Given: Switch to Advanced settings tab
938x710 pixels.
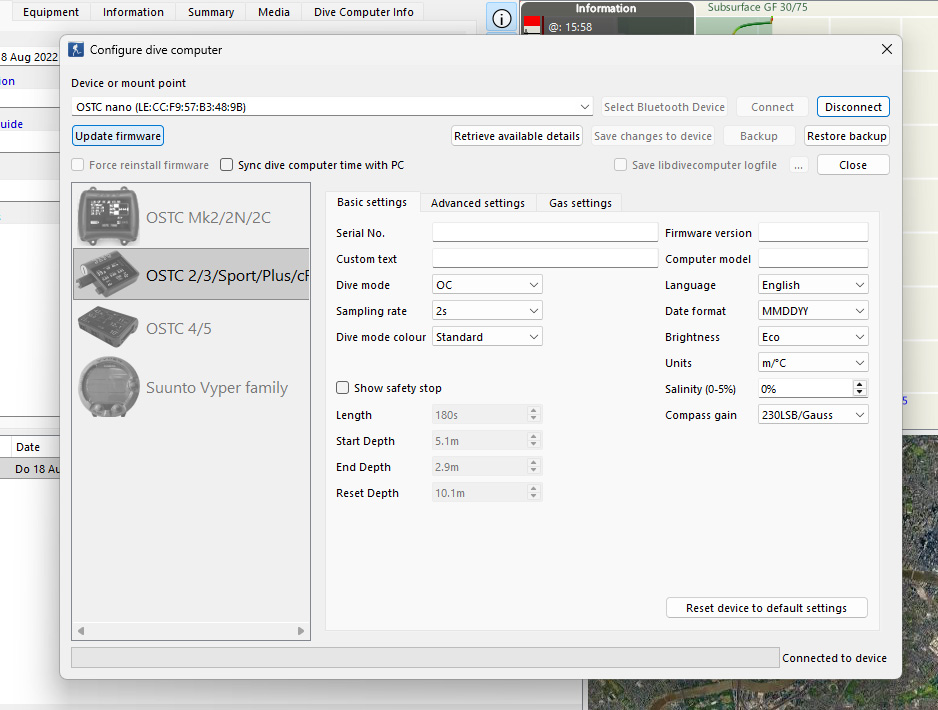Looking at the screenshot, I should tap(477, 203).
